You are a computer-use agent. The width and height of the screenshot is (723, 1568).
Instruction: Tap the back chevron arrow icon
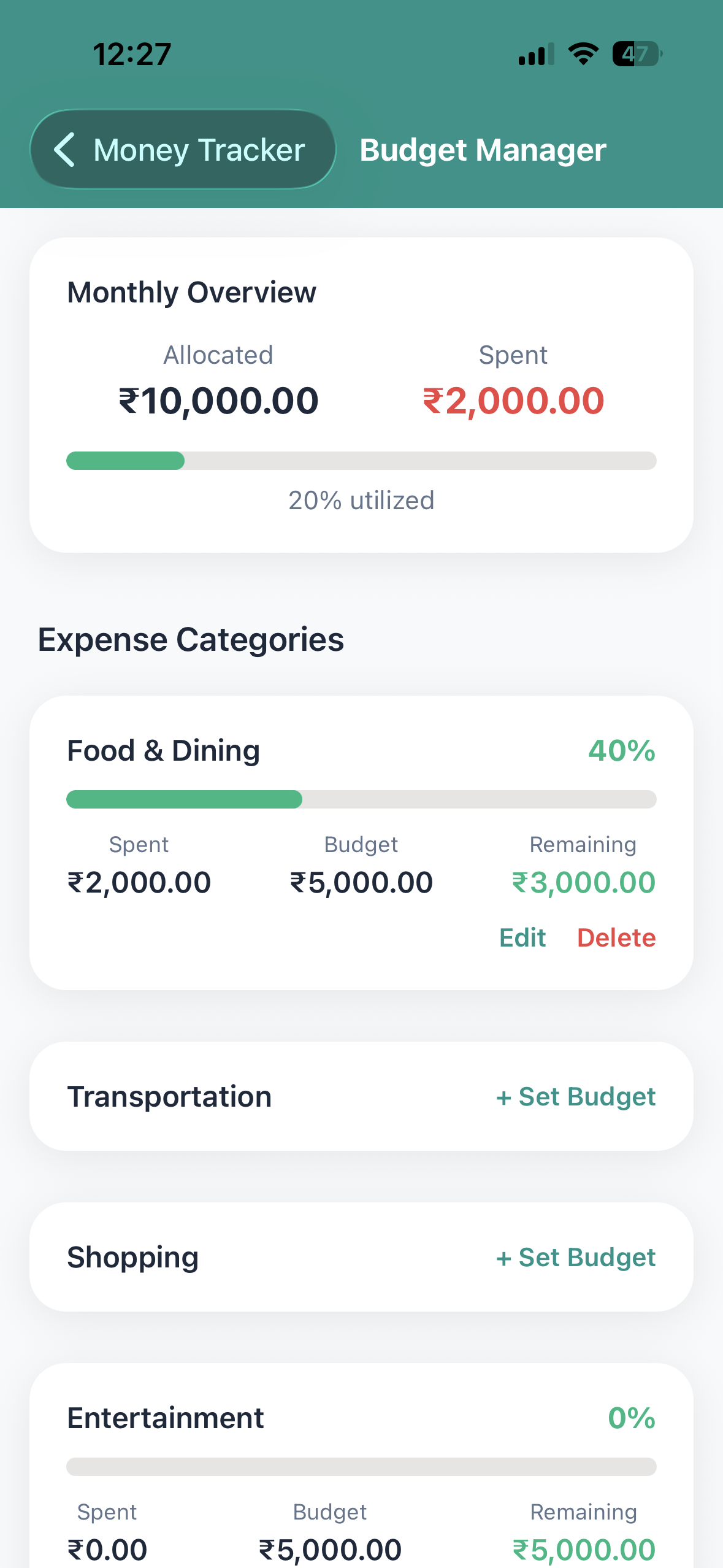65,150
